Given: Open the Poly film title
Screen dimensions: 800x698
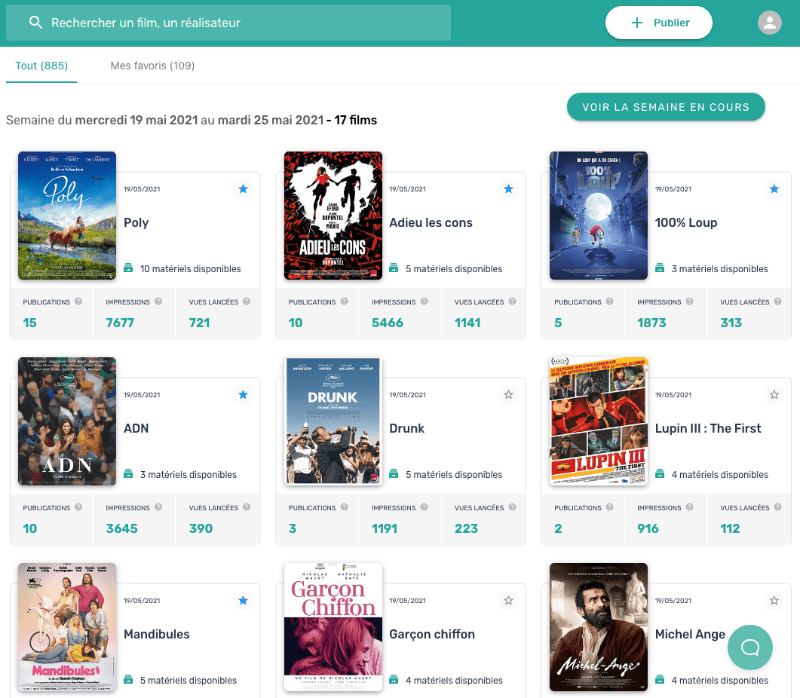Looking at the screenshot, I should click(x=136, y=222).
